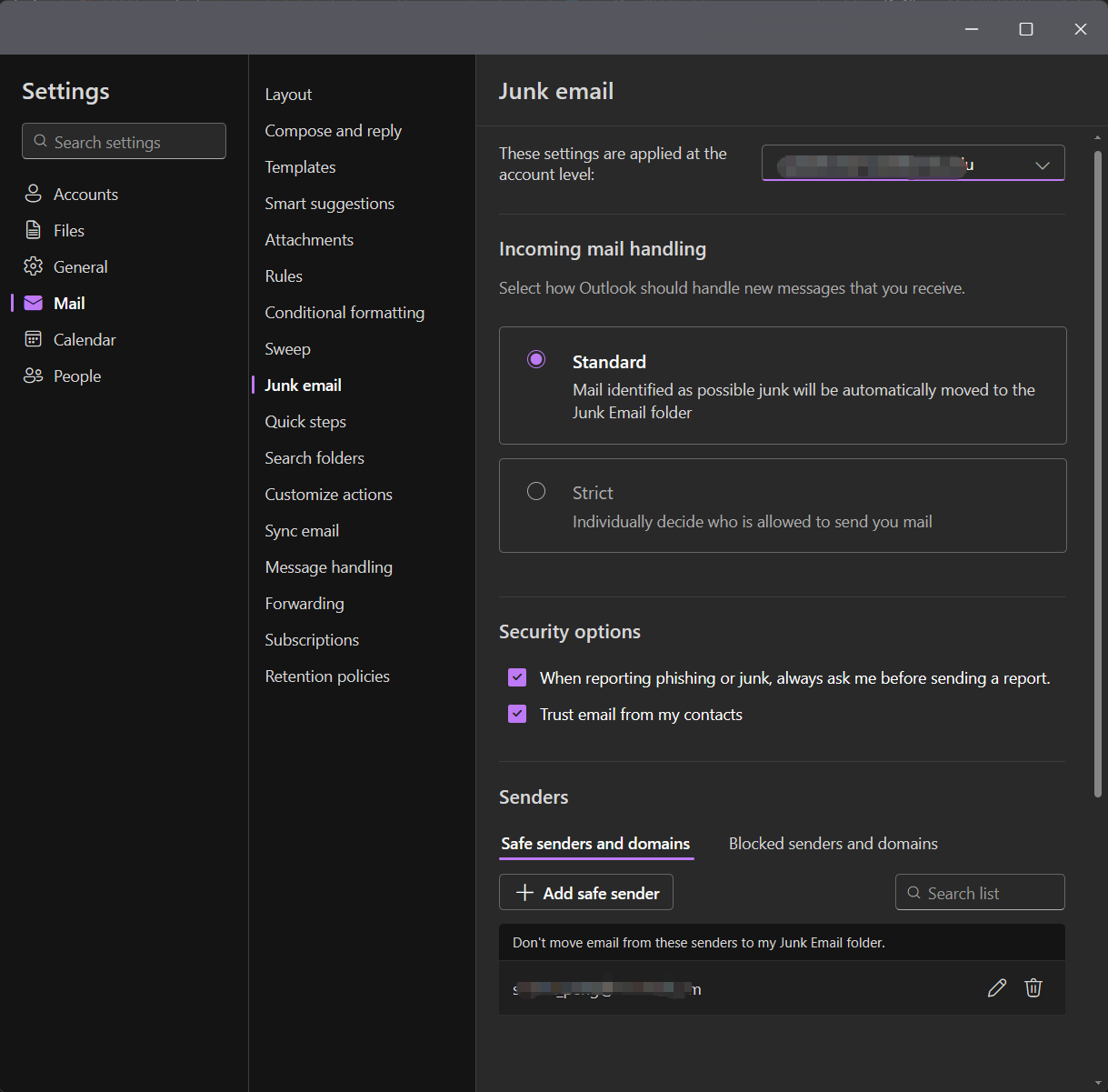Screen dimensions: 1108x1092
Task: Delete safe sender using trash icon
Action: click(1033, 988)
